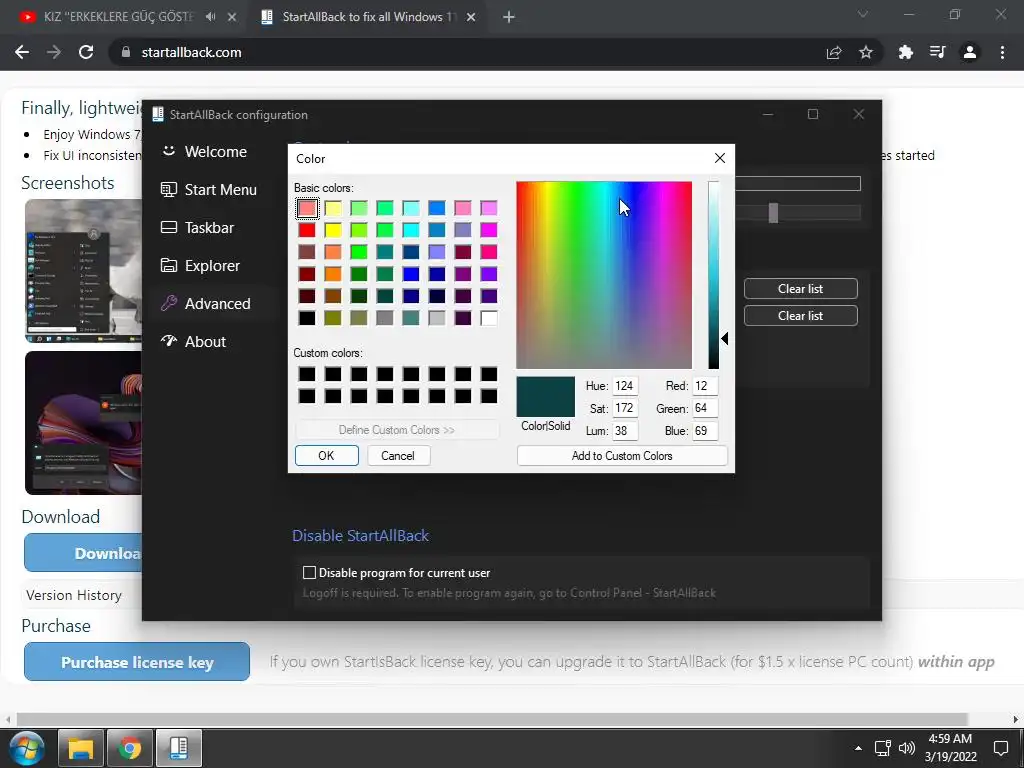This screenshot has height=768, width=1024.
Task: Confirm color with OK button
Action: tap(327, 455)
